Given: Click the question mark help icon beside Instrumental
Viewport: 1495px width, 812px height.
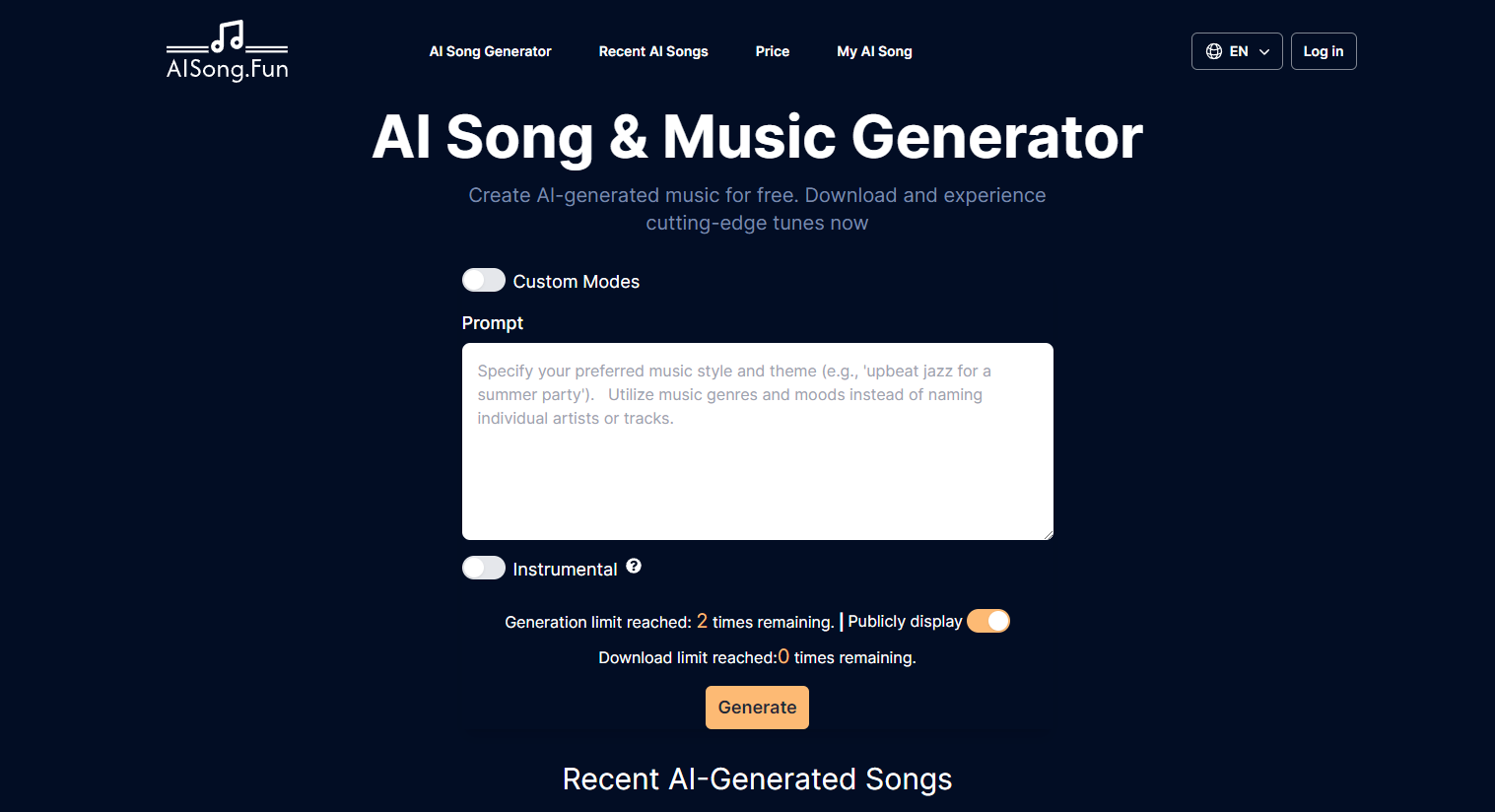Looking at the screenshot, I should point(634,566).
